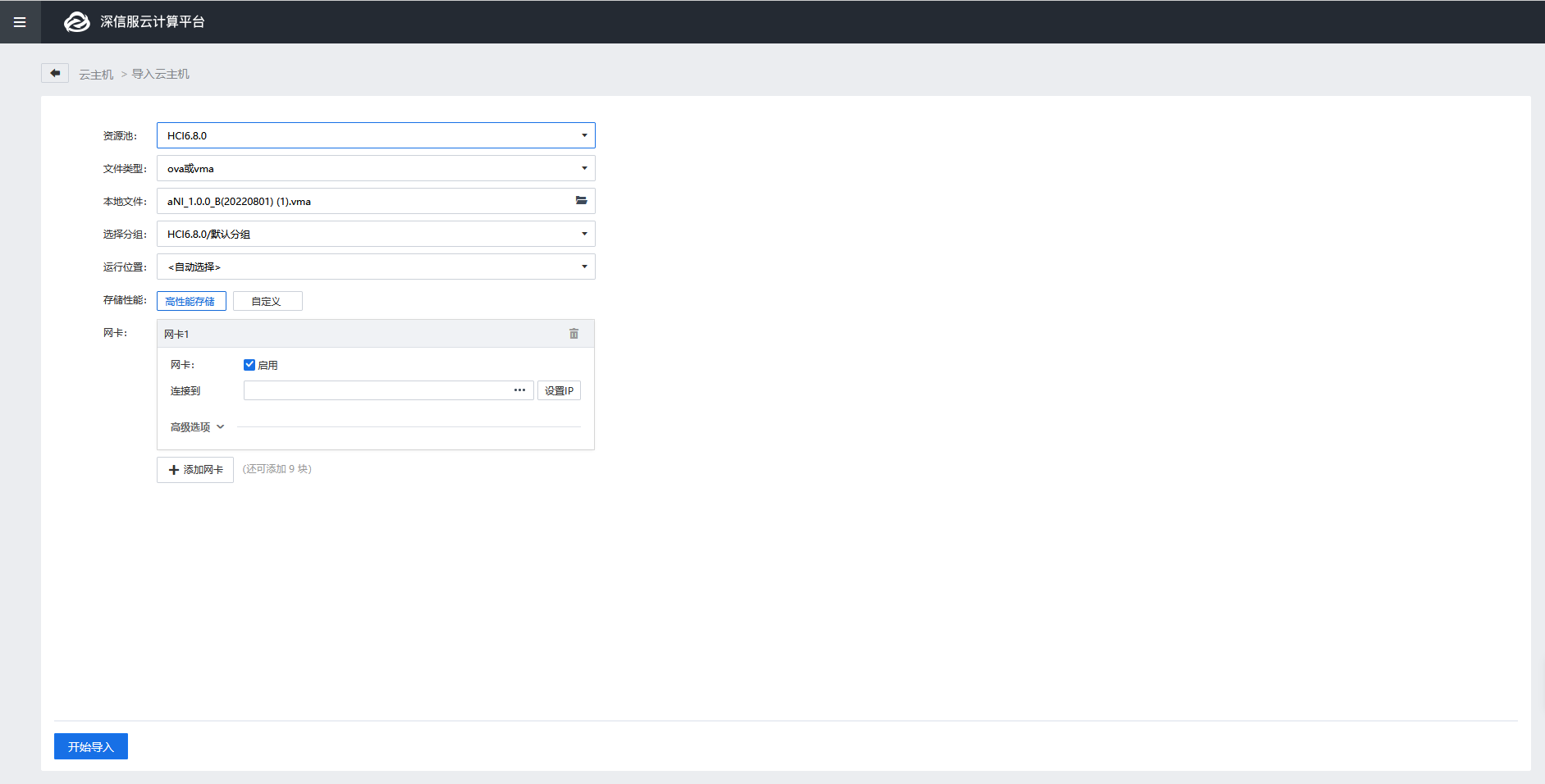Expand the 高级选项 advanced options

pos(197,426)
